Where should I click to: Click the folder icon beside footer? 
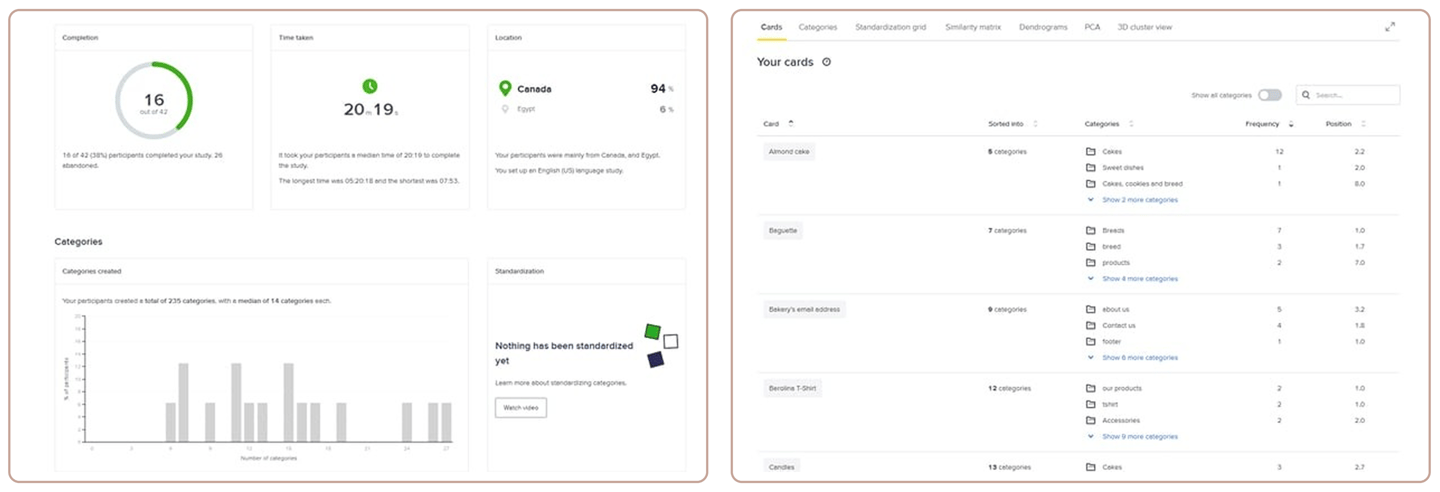pos(1091,342)
